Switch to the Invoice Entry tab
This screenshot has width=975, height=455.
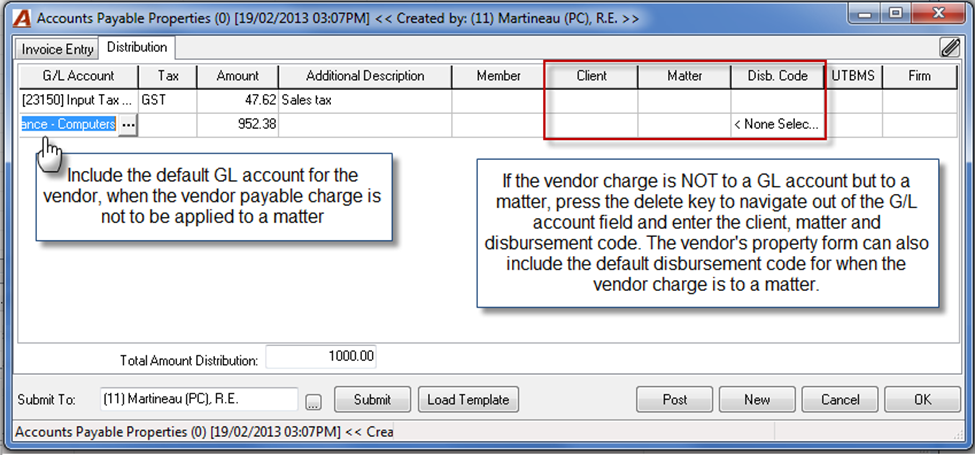click(x=57, y=49)
